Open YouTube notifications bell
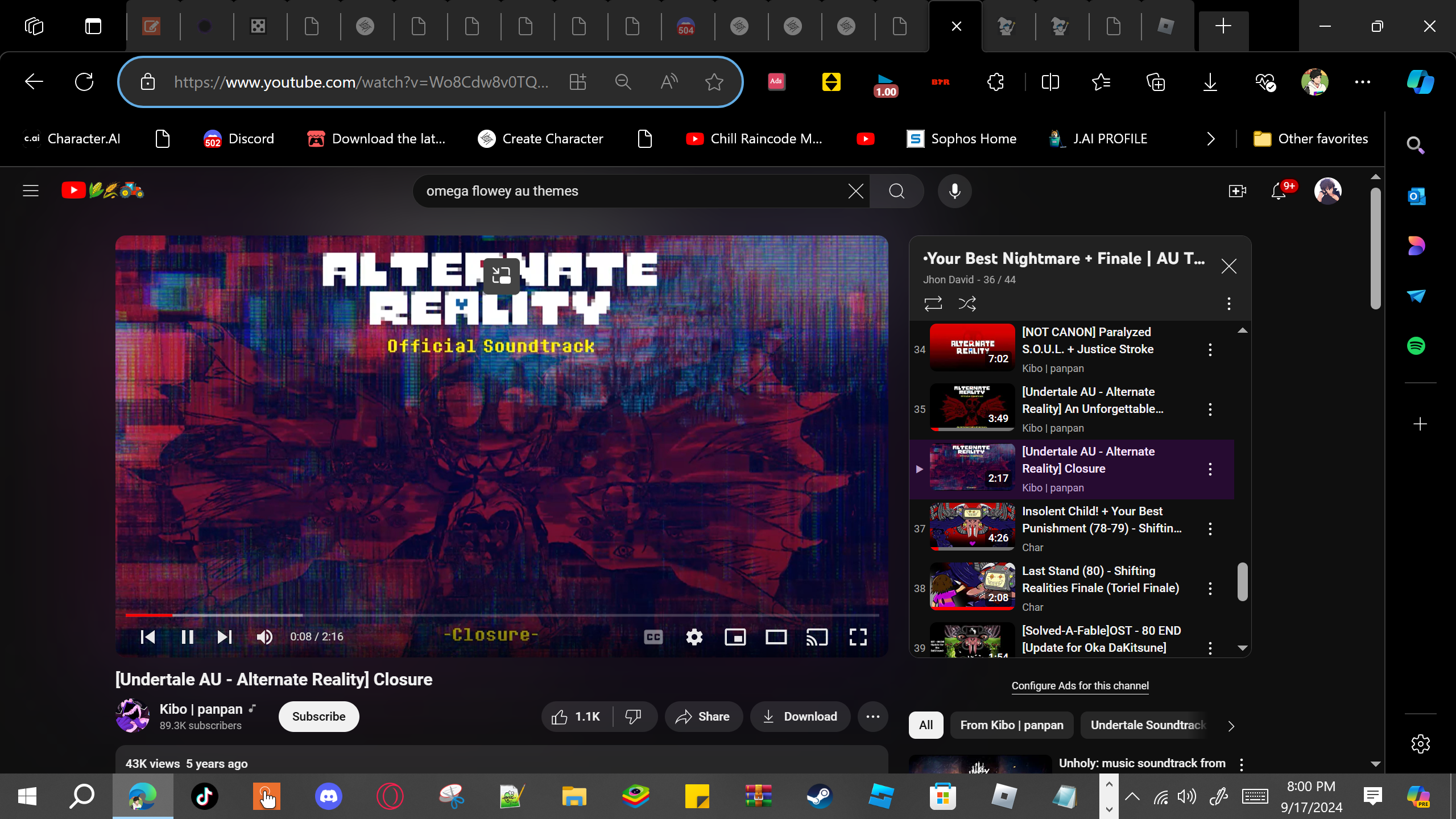This screenshot has height=819, width=1456. click(1278, 191)
